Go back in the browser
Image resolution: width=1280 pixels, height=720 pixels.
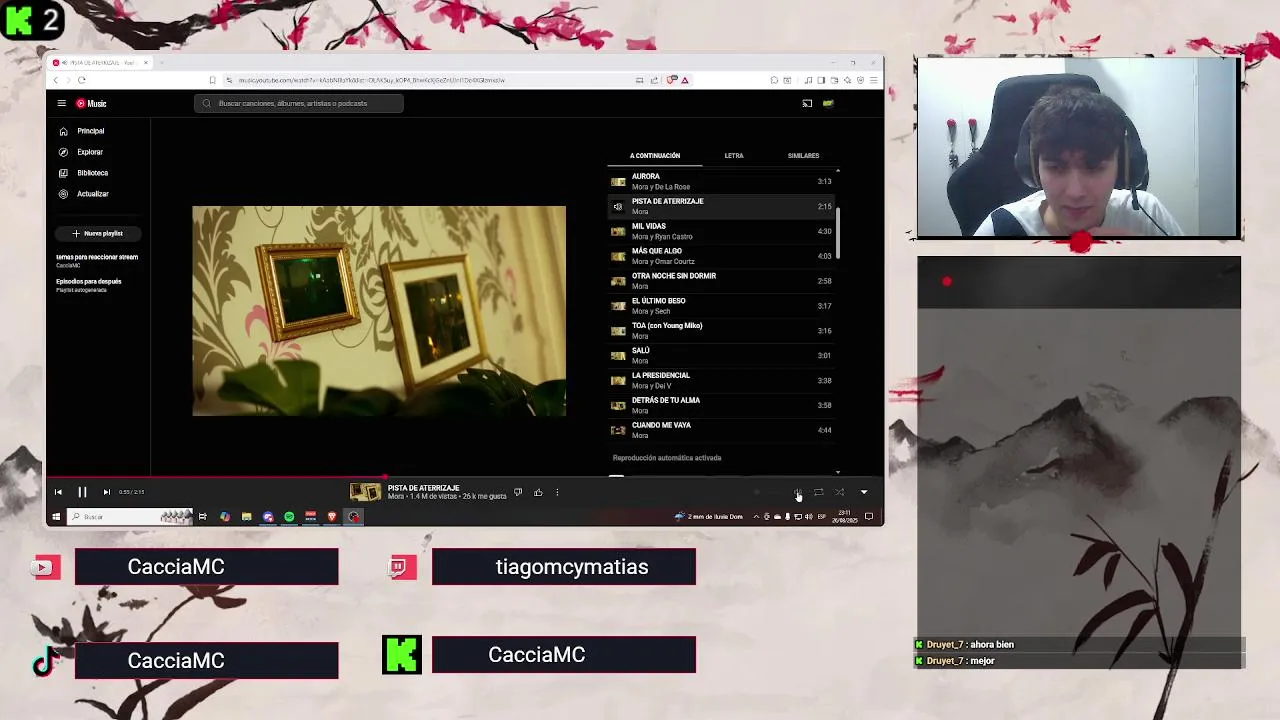(56, 80)
